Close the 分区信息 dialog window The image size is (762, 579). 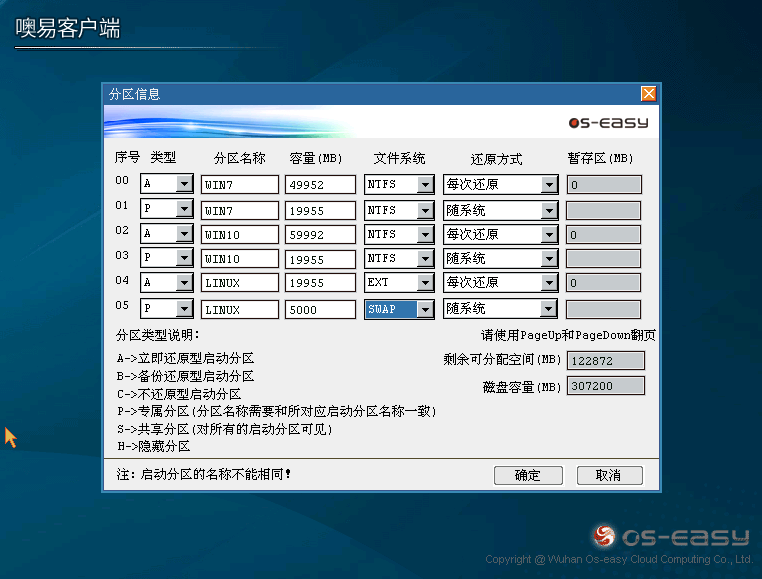(648, 94)
